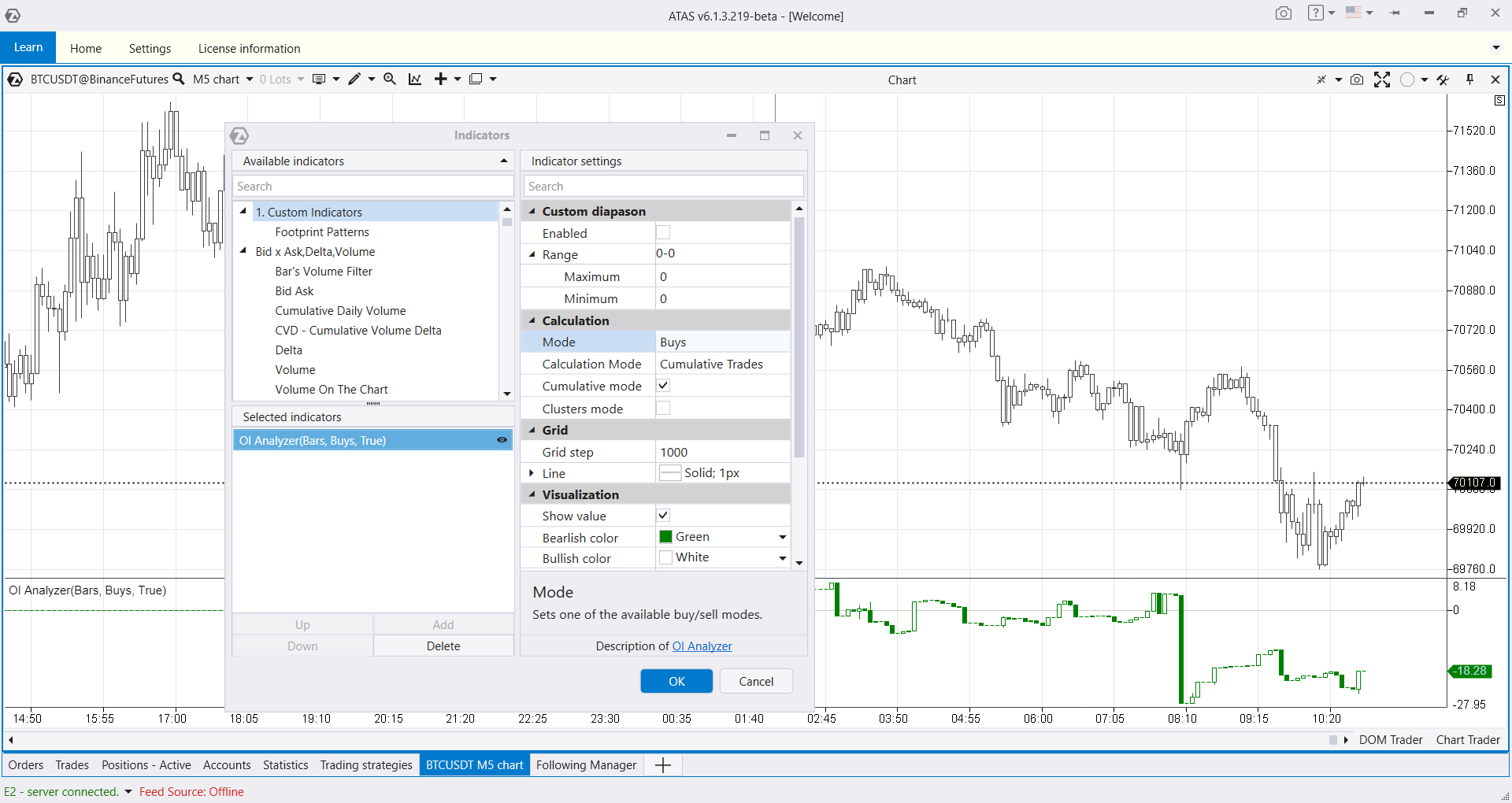Open instrument search next to BTCUSDT
This screenshot has height=803, width=1512.
pos(180,79)
